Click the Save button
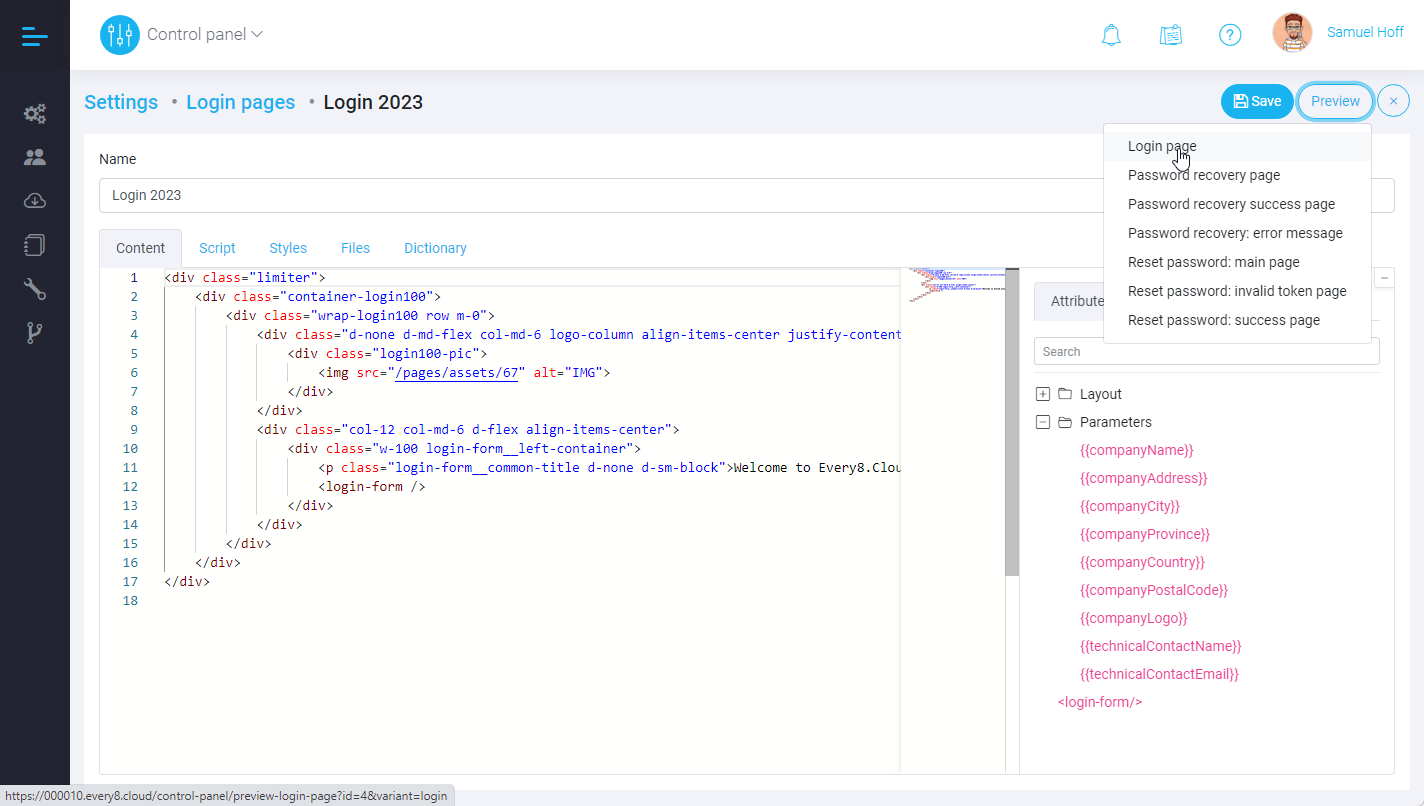The image size is (1424, 806). (1257, 101)
